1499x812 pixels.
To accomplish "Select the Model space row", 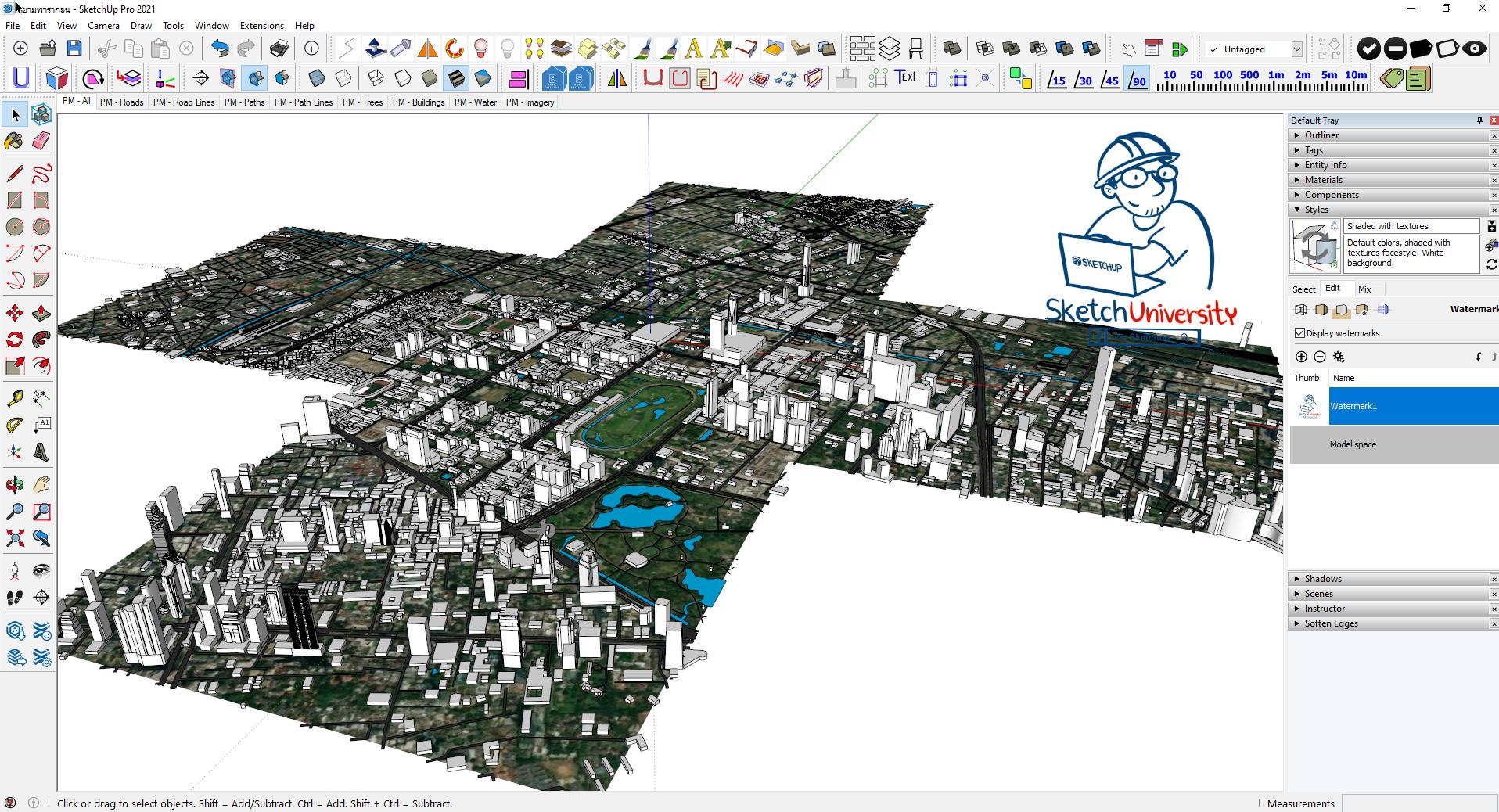I will 1394,444.
